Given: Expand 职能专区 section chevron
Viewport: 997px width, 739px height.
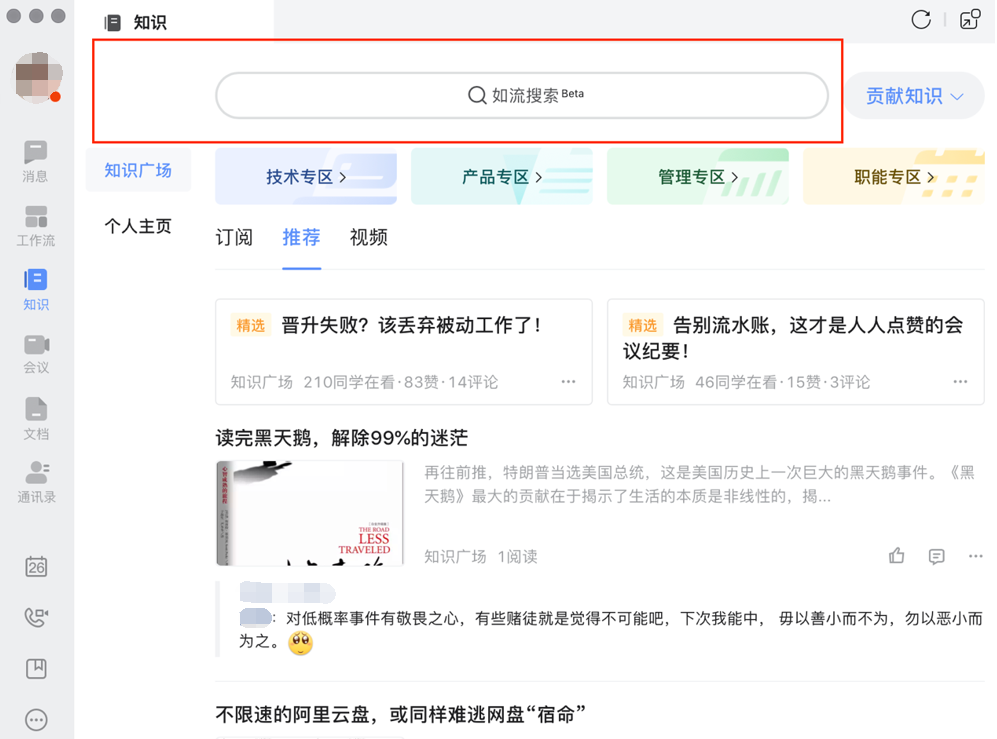Looking at the screenshot, I should pyautogui.click(x=931, y=177).
